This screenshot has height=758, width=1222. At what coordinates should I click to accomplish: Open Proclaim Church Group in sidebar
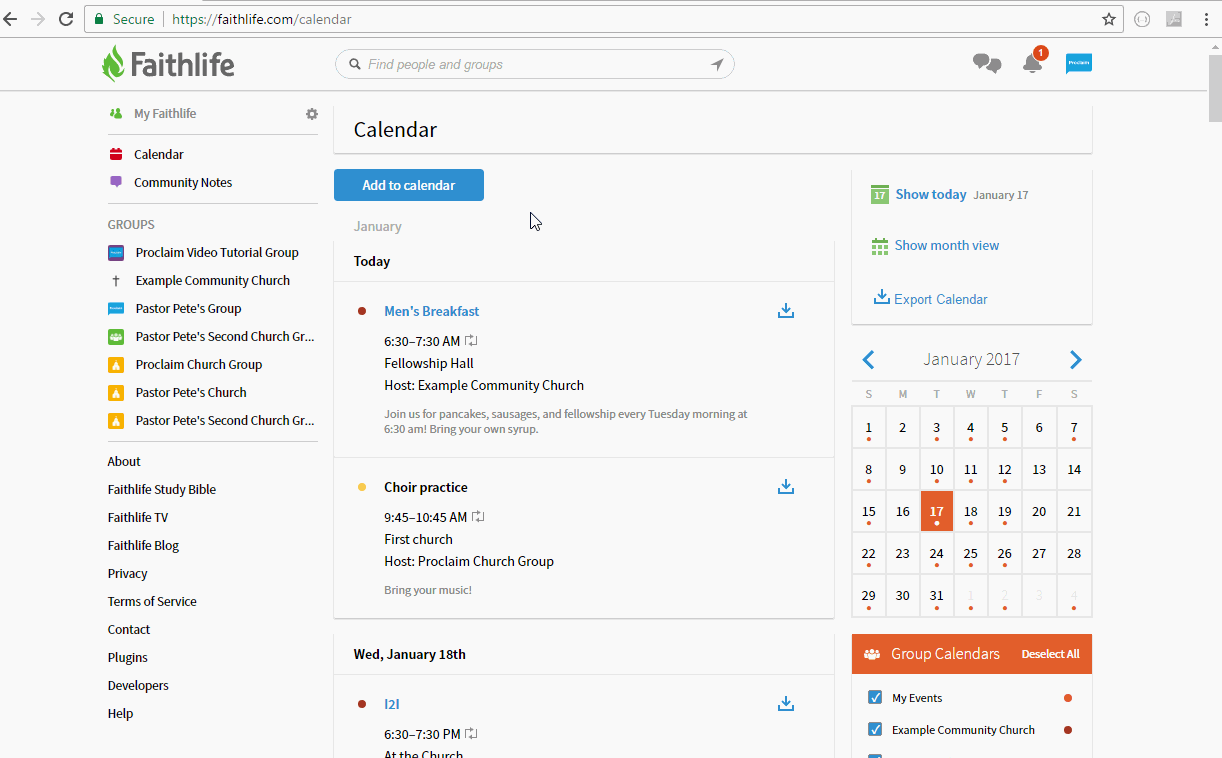pyautogui.click(x=199, y=365)
